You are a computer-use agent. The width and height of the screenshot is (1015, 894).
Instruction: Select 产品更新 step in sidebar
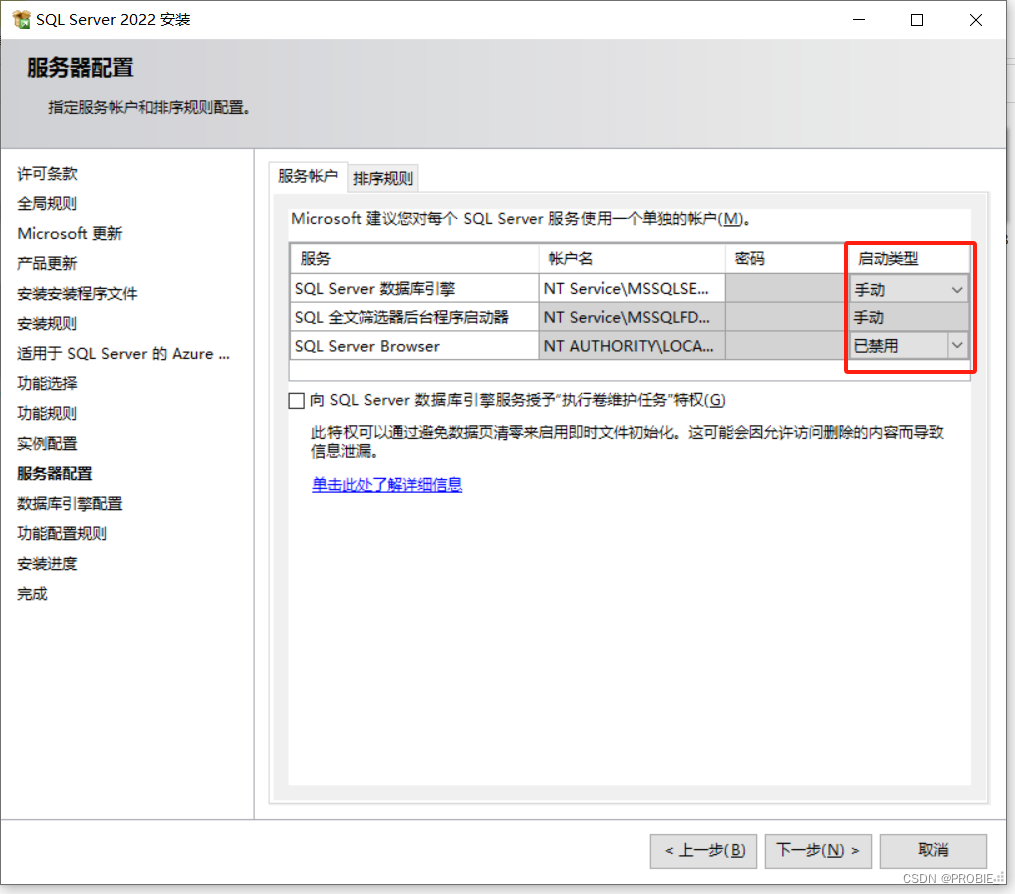[x=47, y=263]
